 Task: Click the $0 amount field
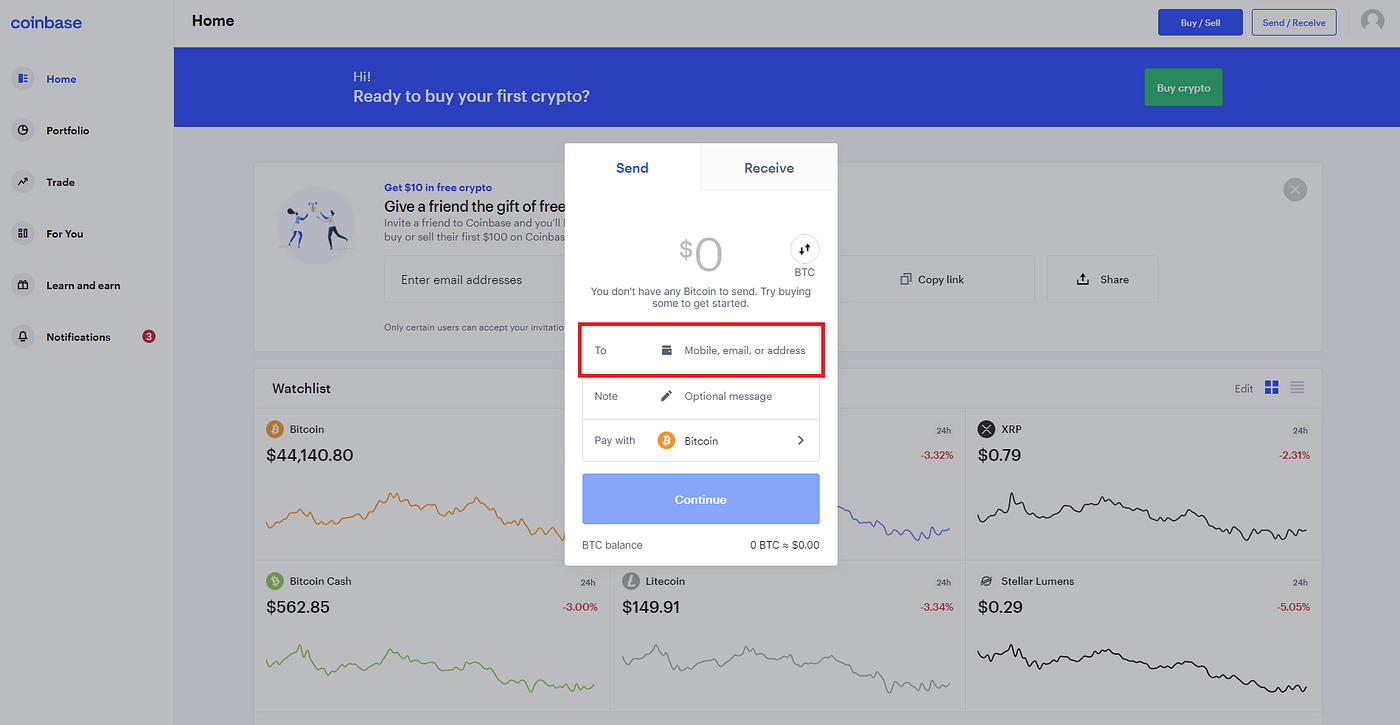(700, 256)
